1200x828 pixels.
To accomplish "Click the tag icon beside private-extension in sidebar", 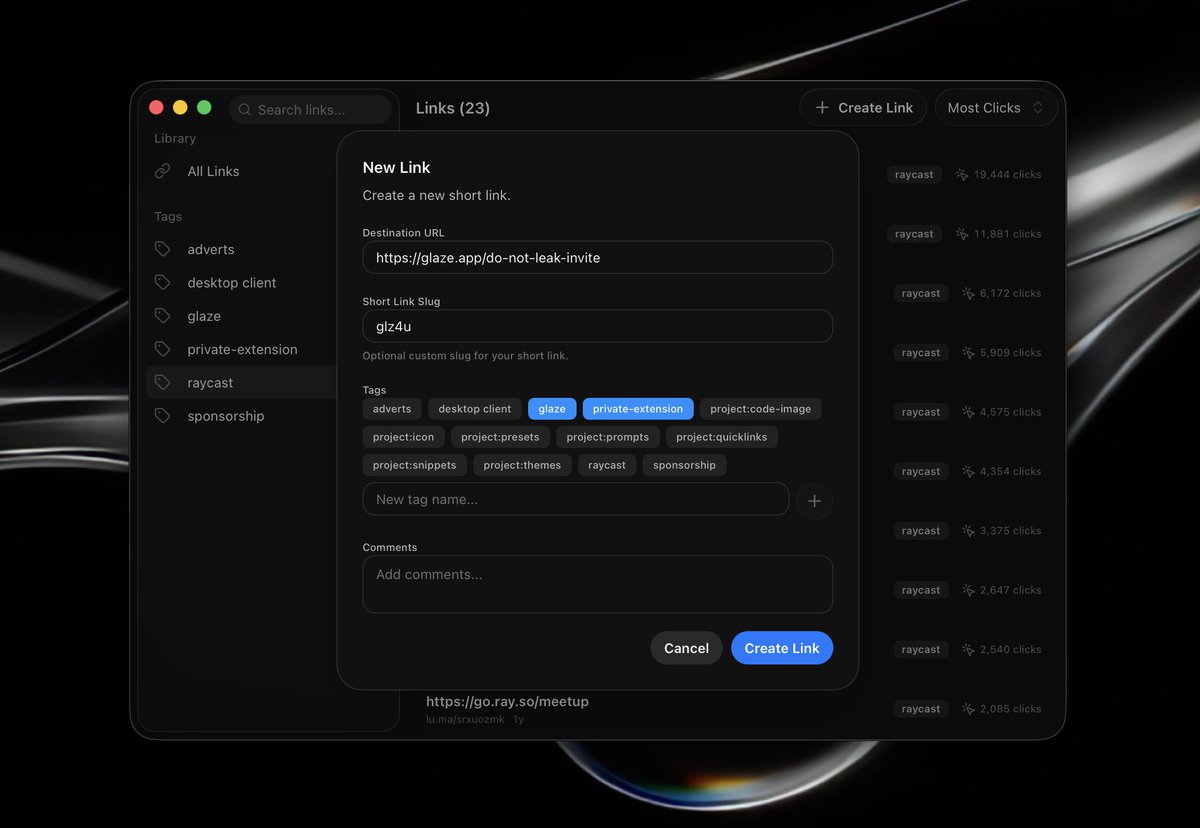I will tap(162, 349).
